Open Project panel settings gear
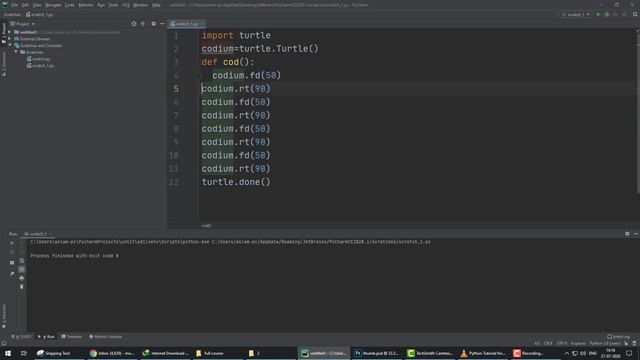This screenshot has height=360, width=640. (153, 24)
